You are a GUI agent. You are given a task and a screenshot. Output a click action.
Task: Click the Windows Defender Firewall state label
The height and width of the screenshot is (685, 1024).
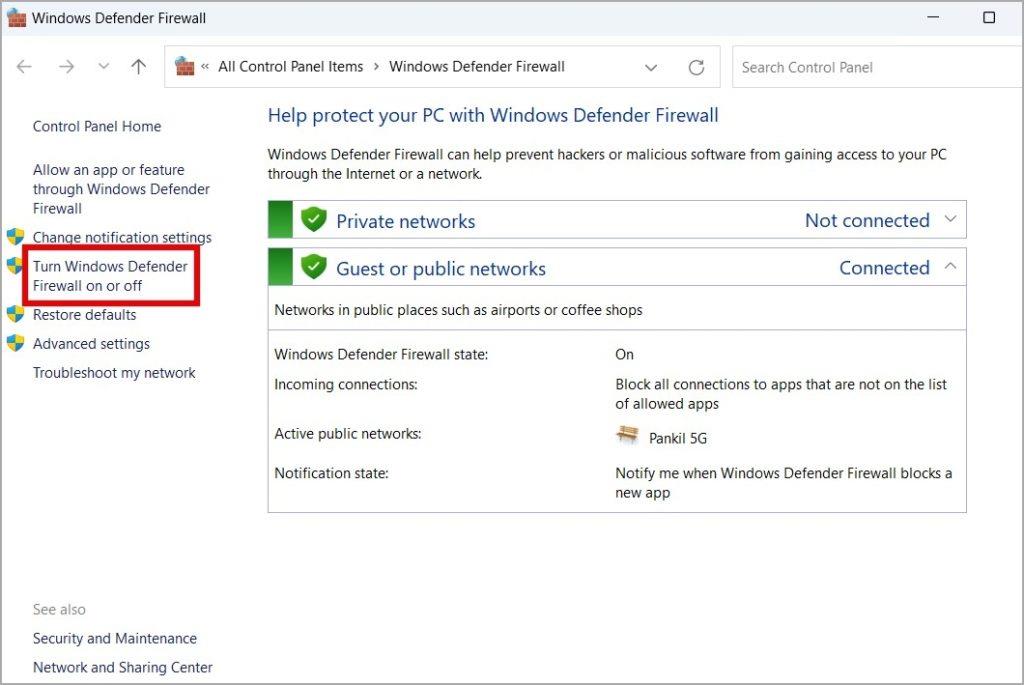(381, 355)
